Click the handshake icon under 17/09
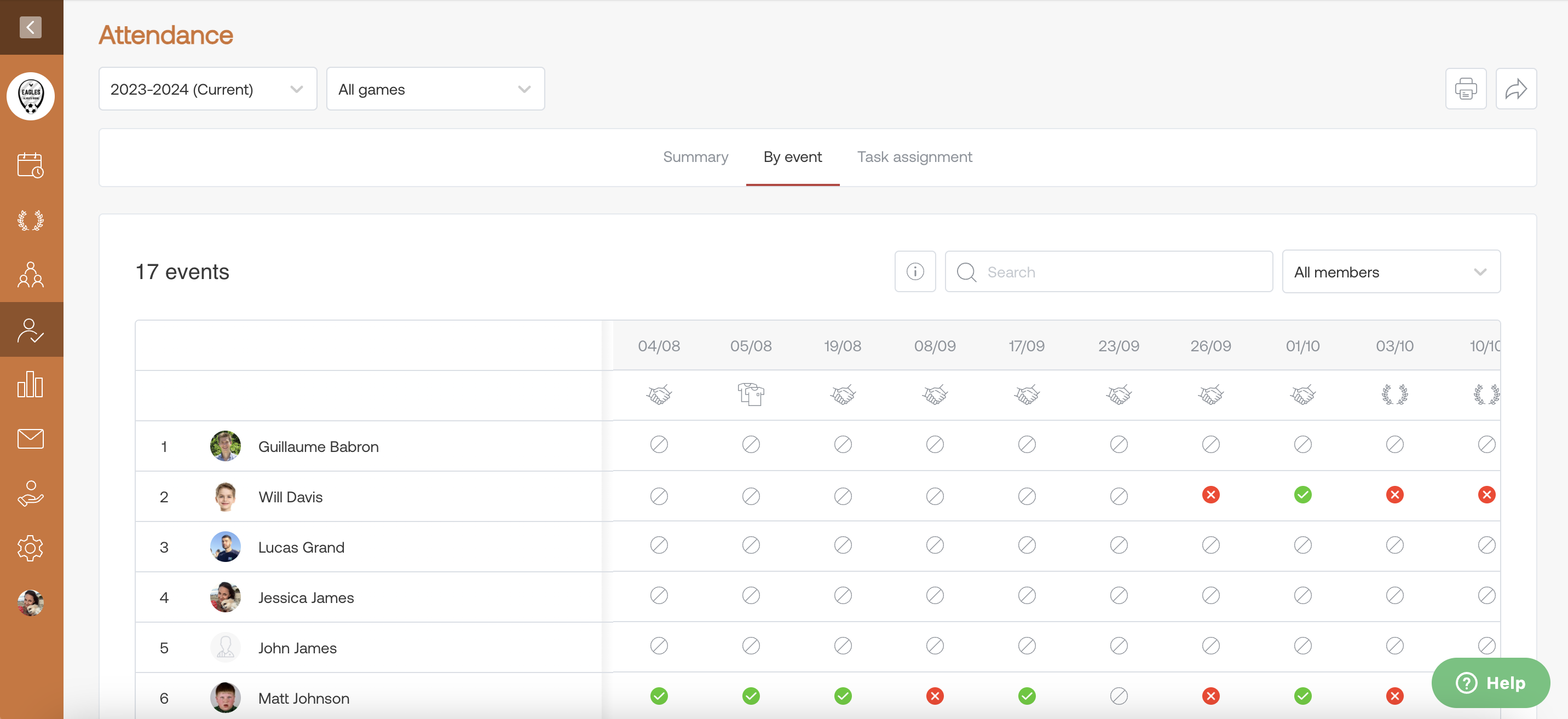Screen dimensions: 1568x719 tap(1027, 395)
